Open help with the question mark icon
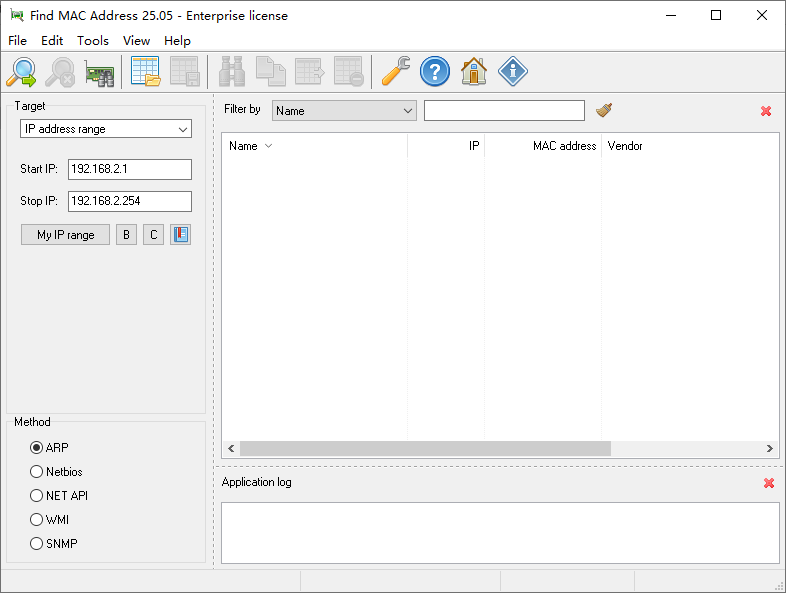 tap(435, 71)
